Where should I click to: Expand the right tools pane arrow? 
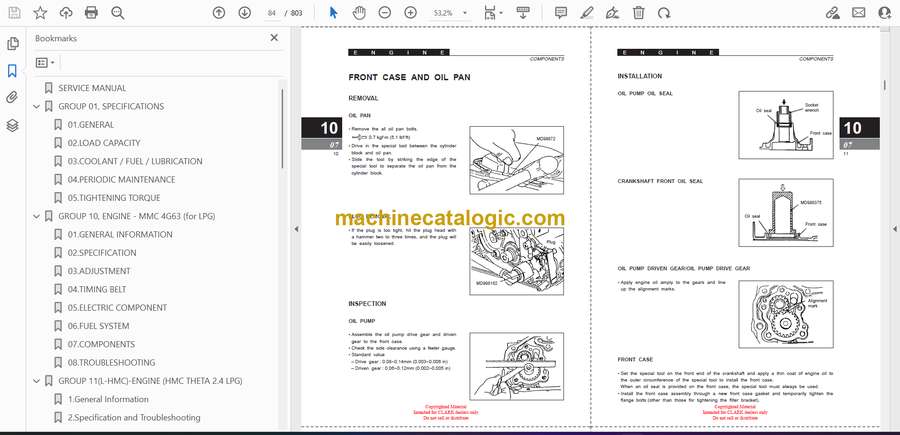pyautogui.click(x=894, y=229)
